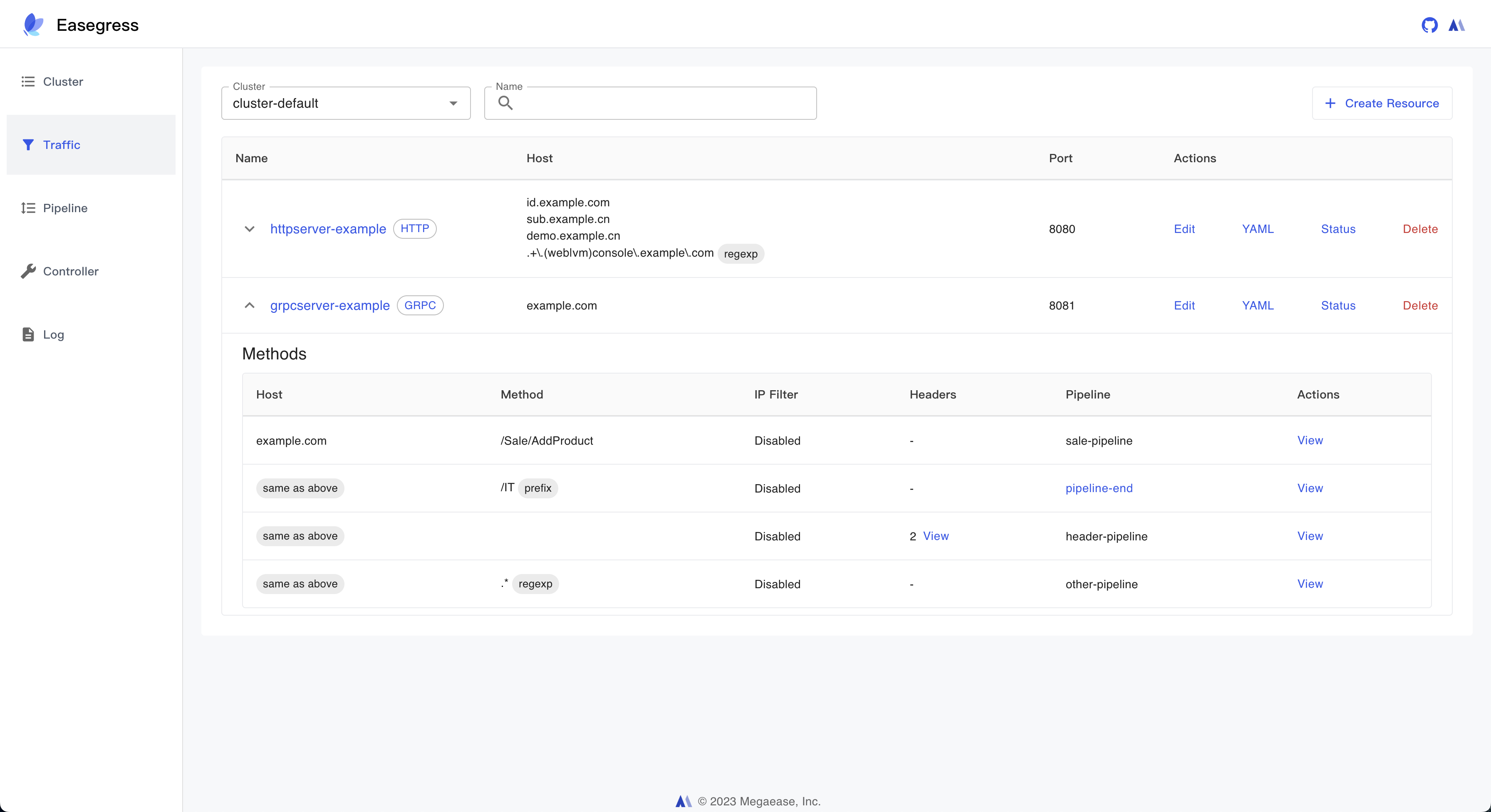Go to the Pipeline menu item

[65, 208]
